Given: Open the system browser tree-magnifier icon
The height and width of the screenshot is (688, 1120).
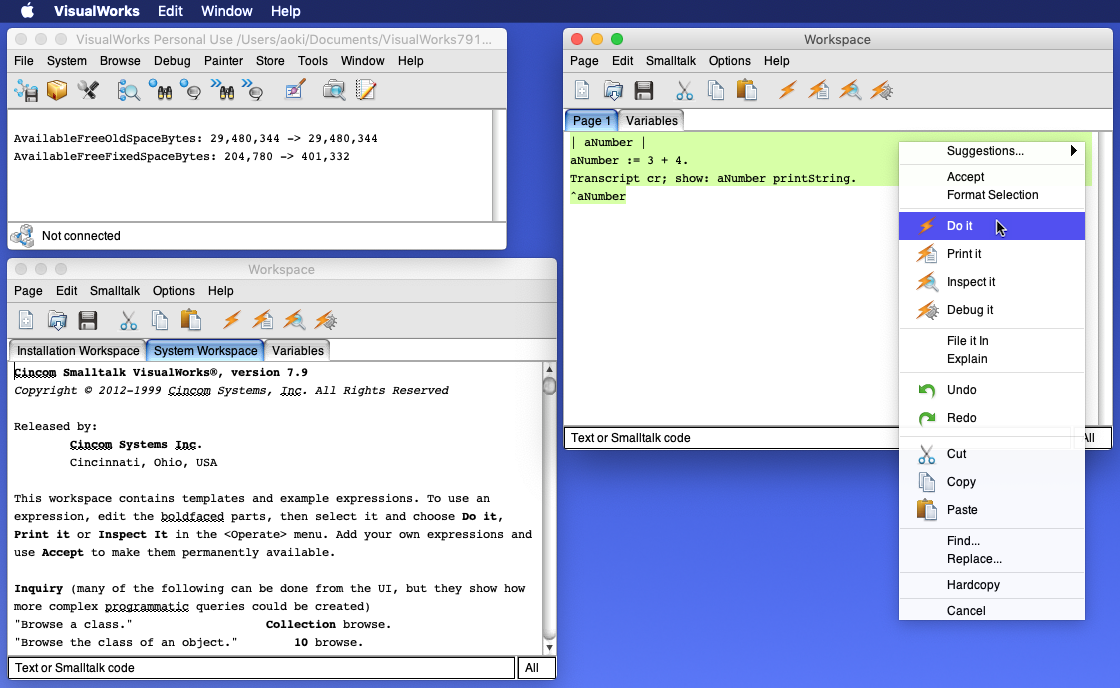Looking at the screenshot, I should point(129,91).
